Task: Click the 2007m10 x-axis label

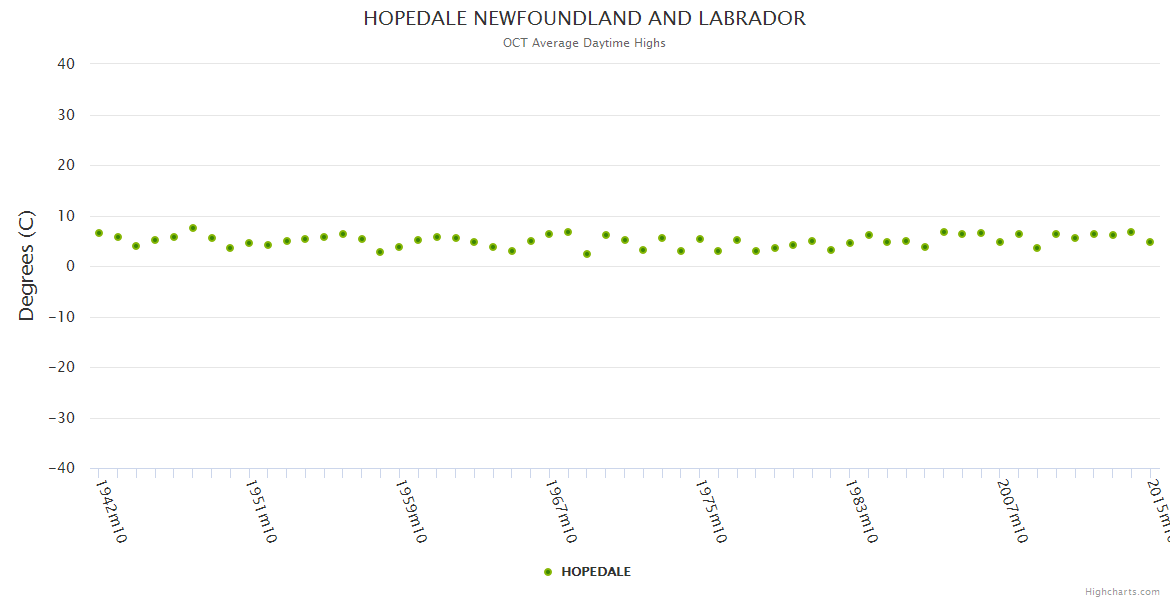Action: [x=1011, y=510]
